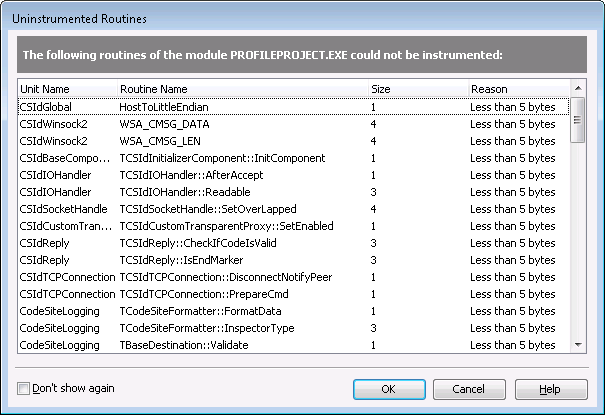
Task: Select TCSIdIOHandler::AfterAccept row
Action: (x=294, y=175)
